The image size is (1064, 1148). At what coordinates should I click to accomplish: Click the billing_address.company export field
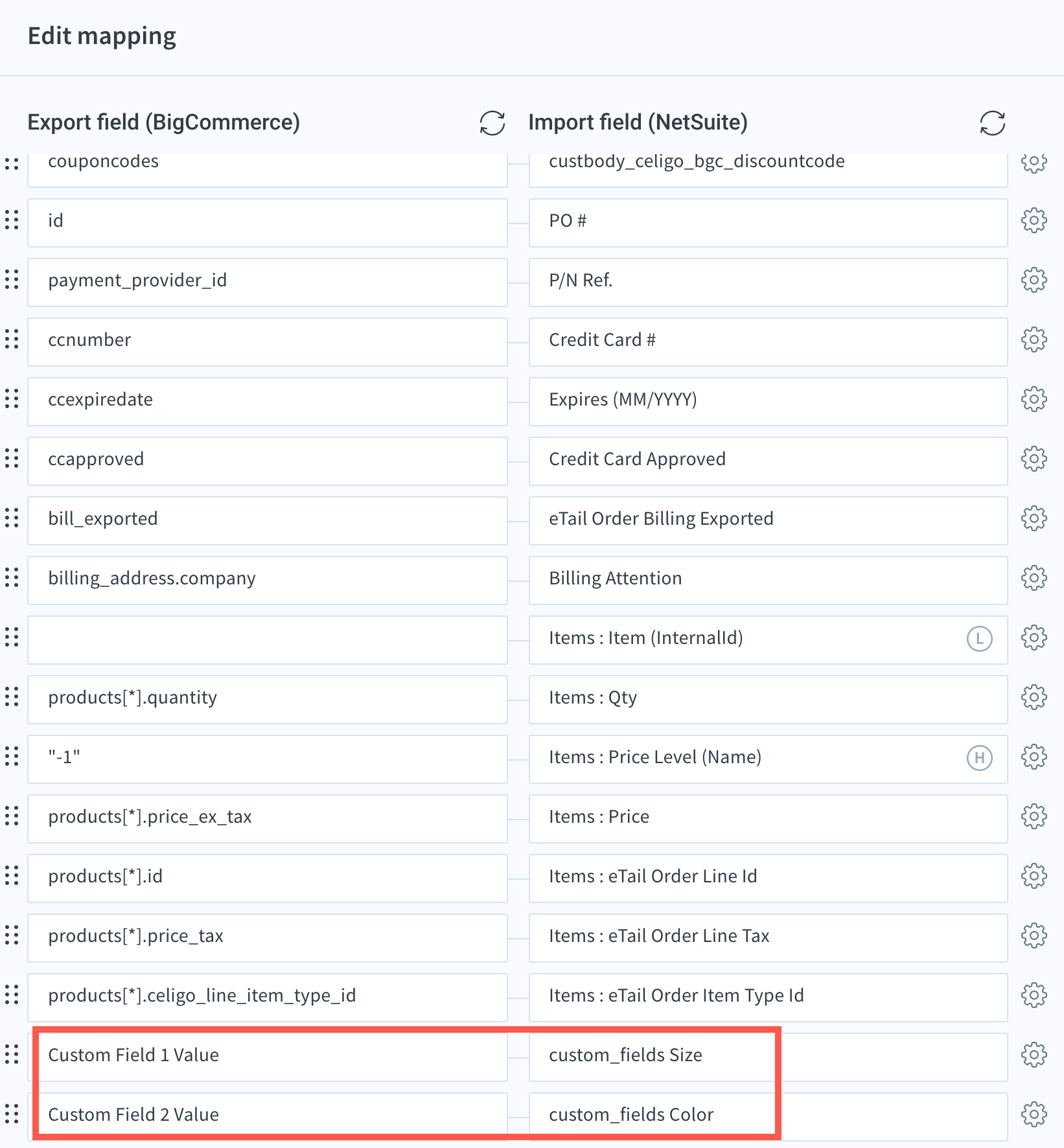(267, 580)
